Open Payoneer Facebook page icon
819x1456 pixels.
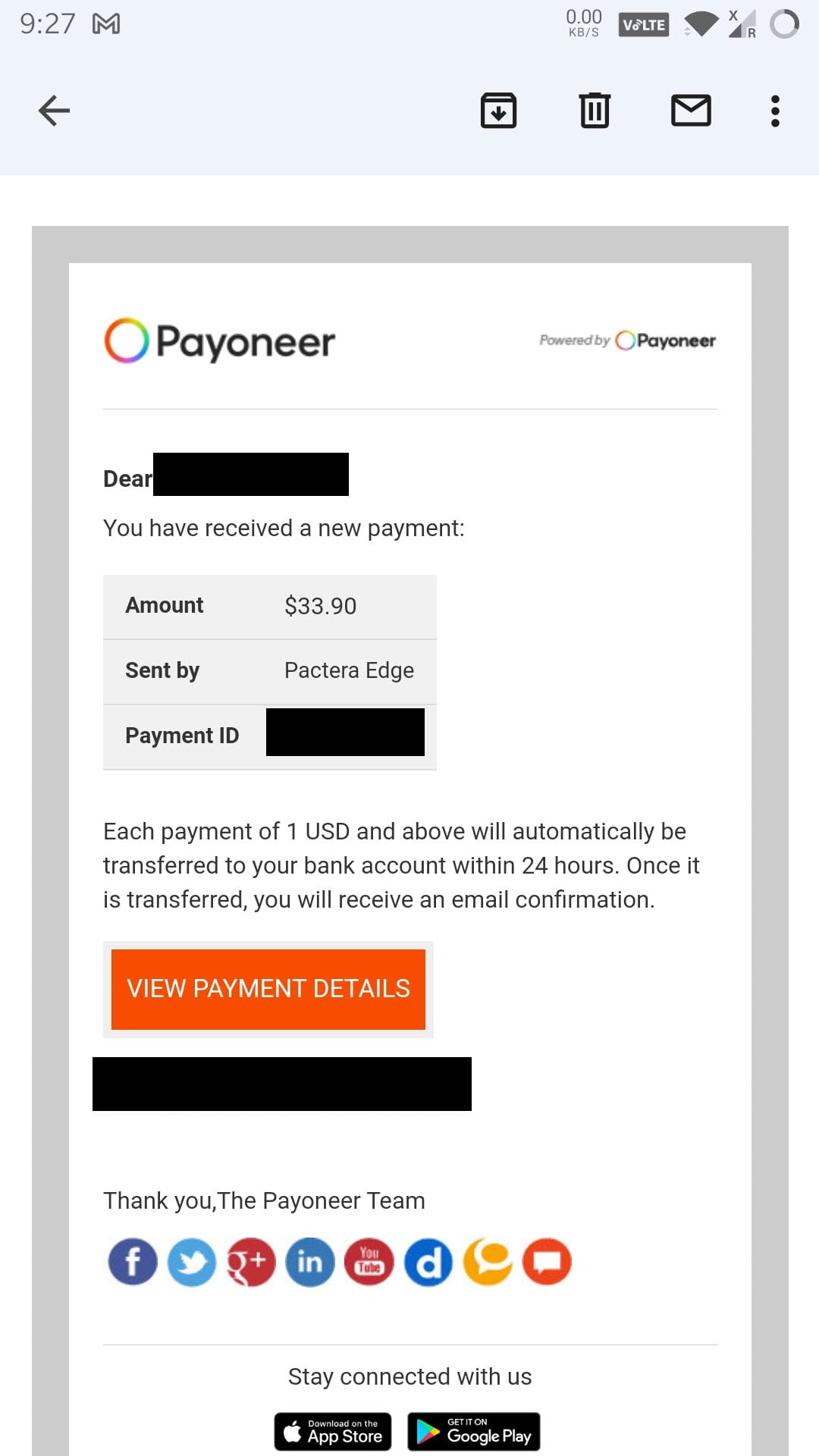[133, 1262]
